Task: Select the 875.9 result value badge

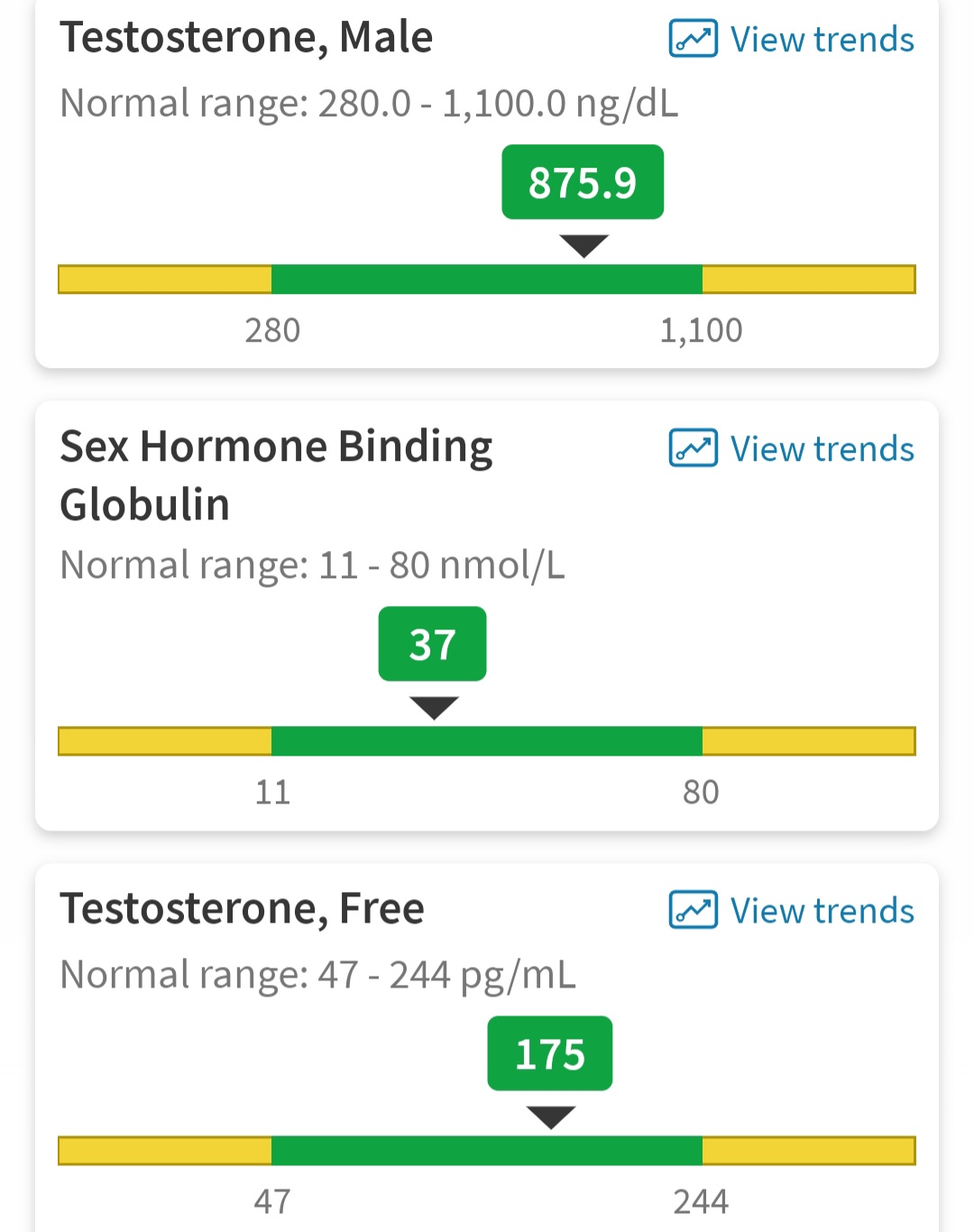Action: tap(583, 182)
